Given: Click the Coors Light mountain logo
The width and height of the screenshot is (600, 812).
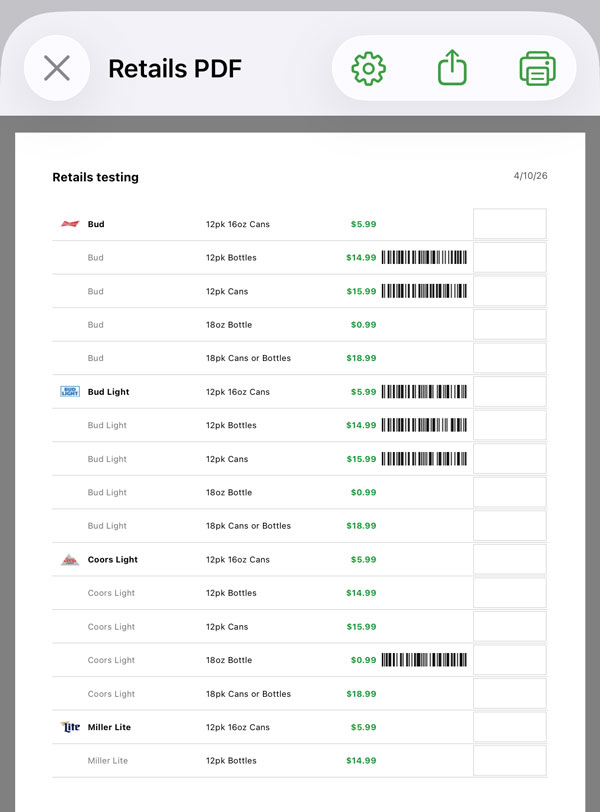Looking at the screenshot, I should (x=70, y=559).
